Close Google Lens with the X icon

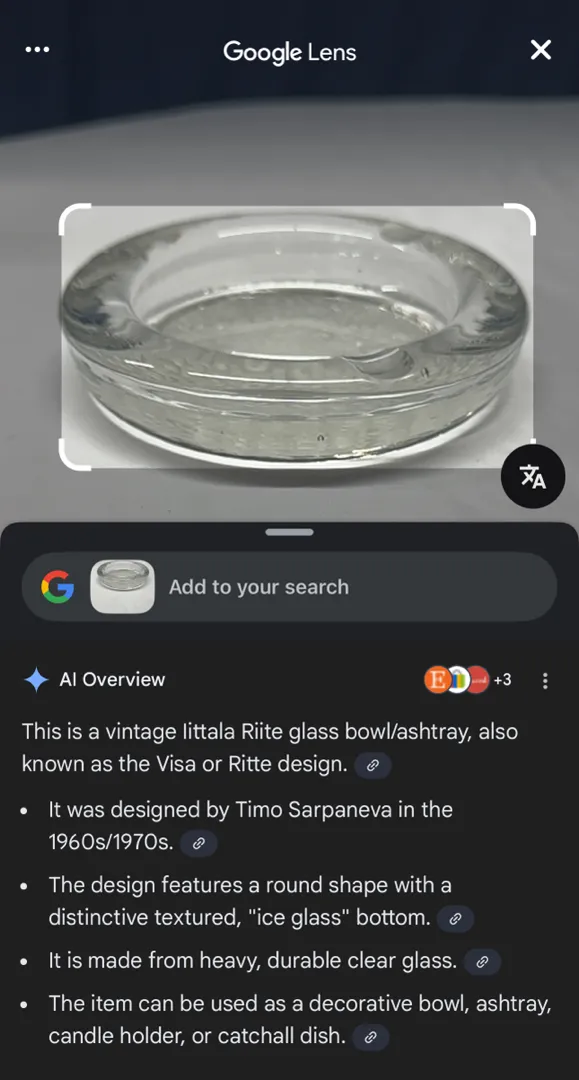pyautogui.click(x=540, y=50)
